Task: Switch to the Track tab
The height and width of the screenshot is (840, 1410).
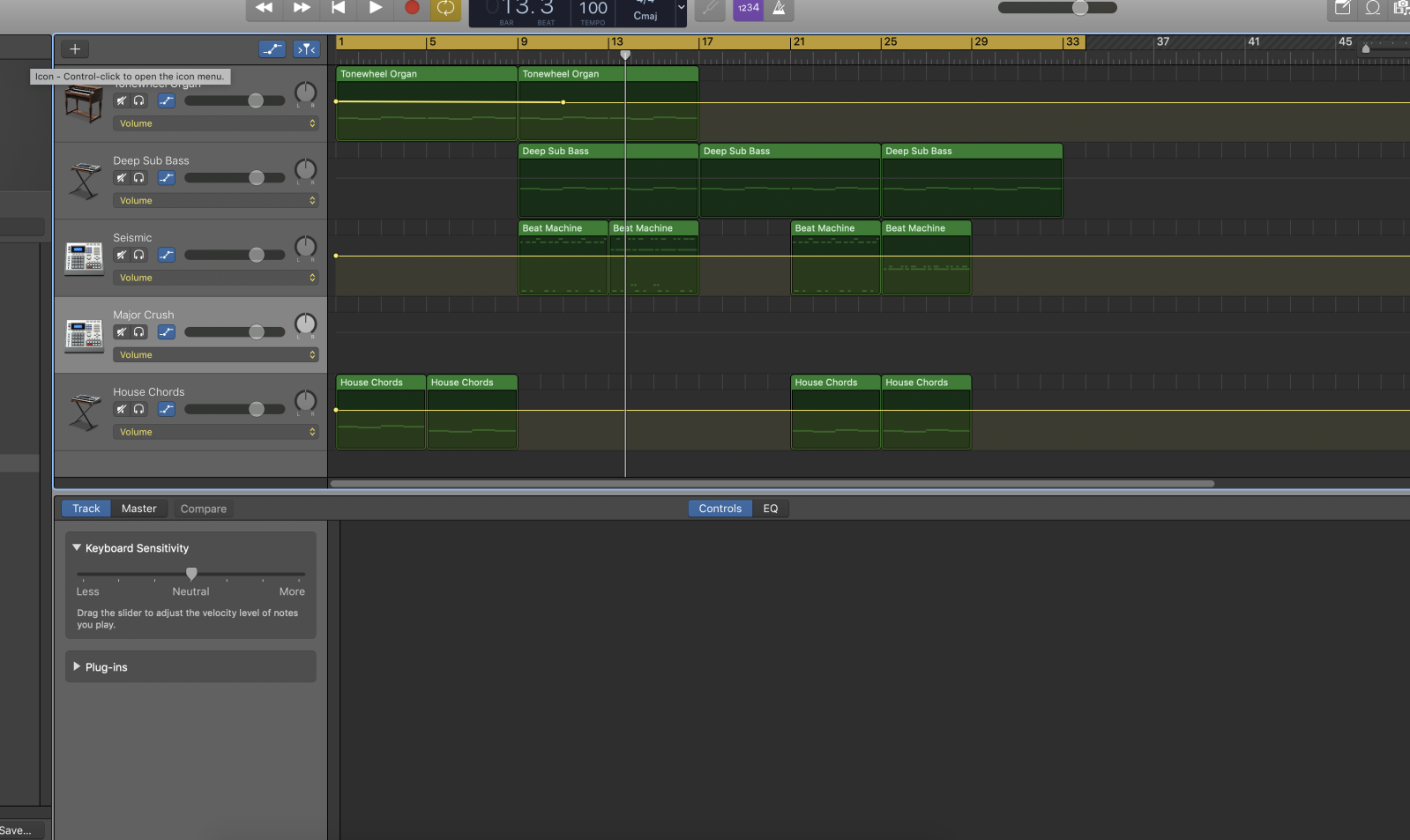Action: 86,509
